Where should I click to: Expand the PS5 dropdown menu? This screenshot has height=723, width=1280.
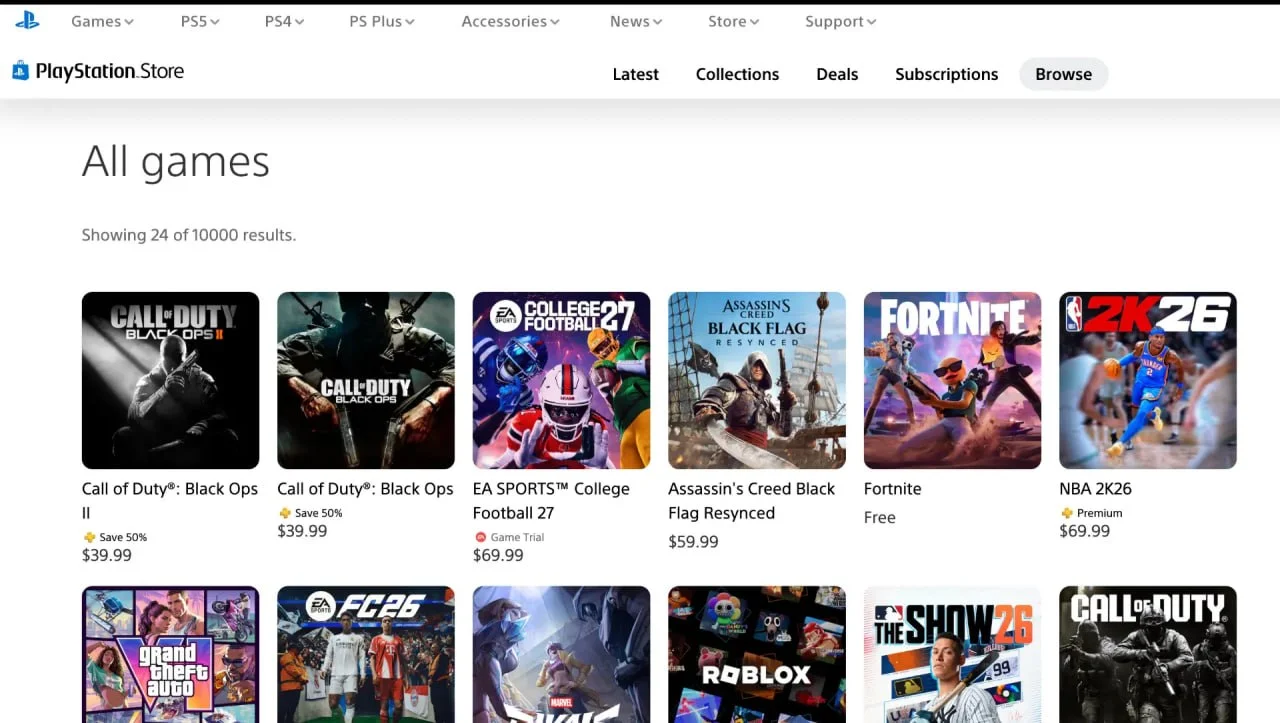pyautogui.click(x=200, y=21)
